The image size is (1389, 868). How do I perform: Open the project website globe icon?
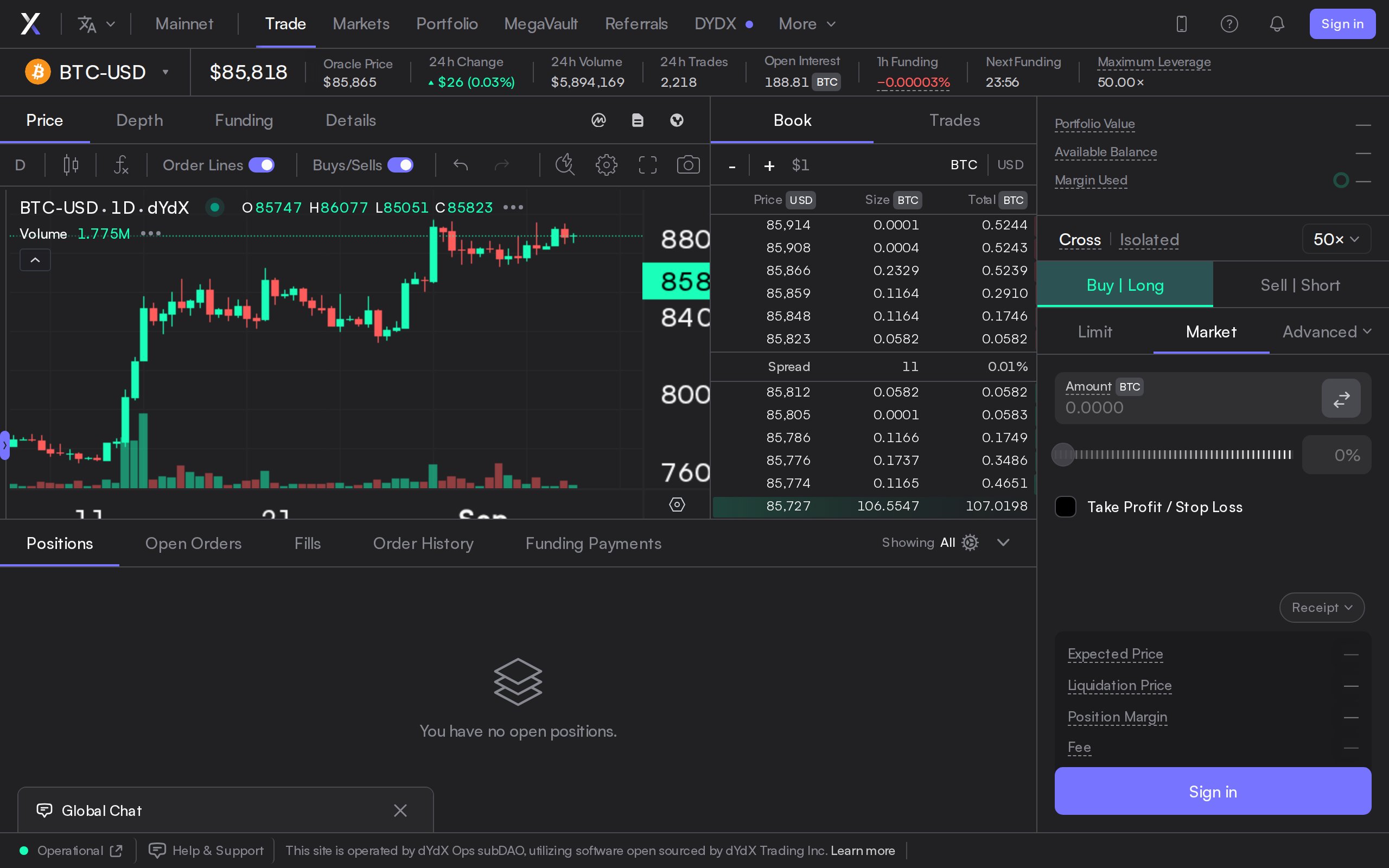click(x=677, y=120)
